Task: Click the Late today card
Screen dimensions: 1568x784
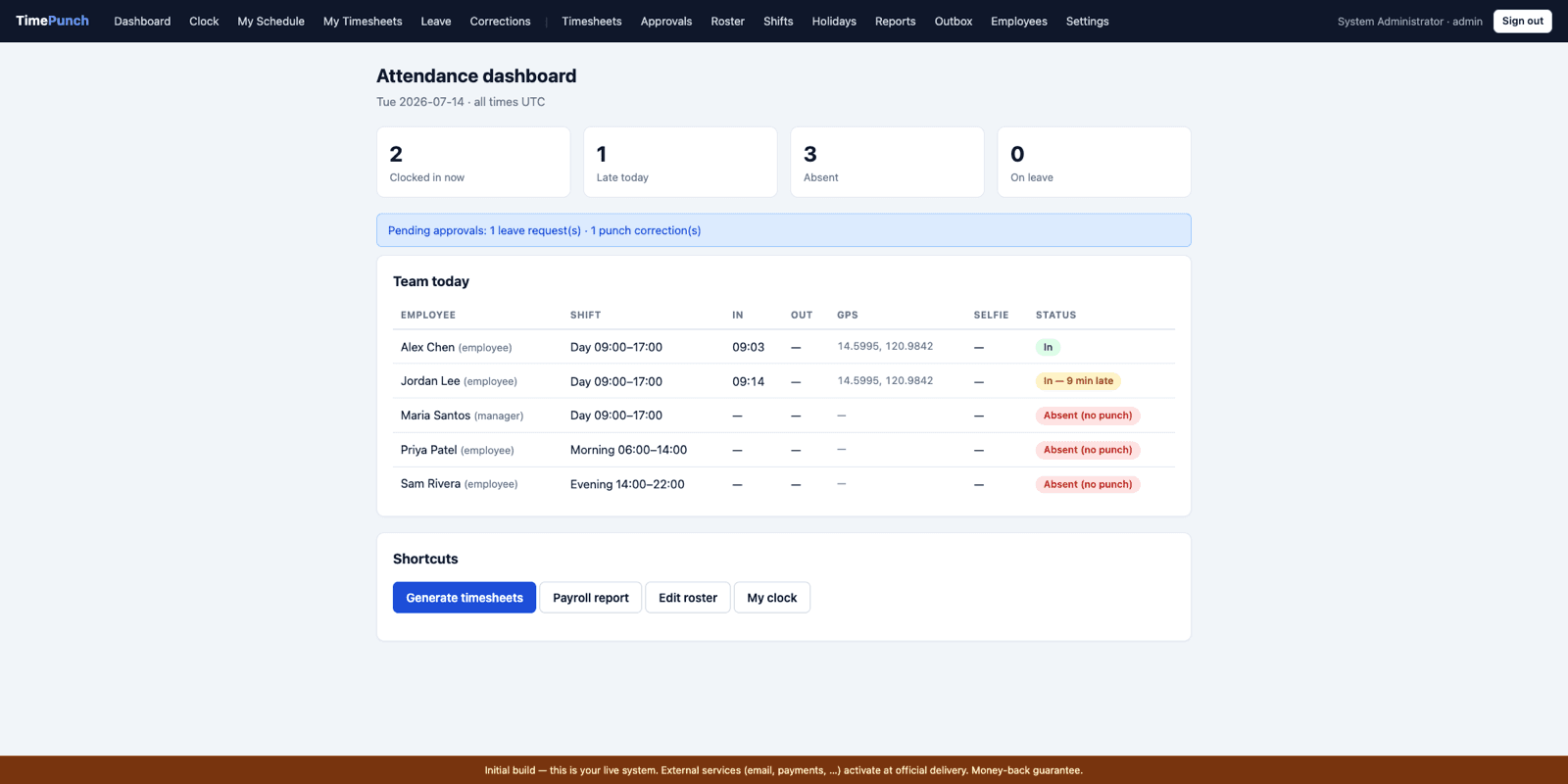Action: click(x=680, y=162)
